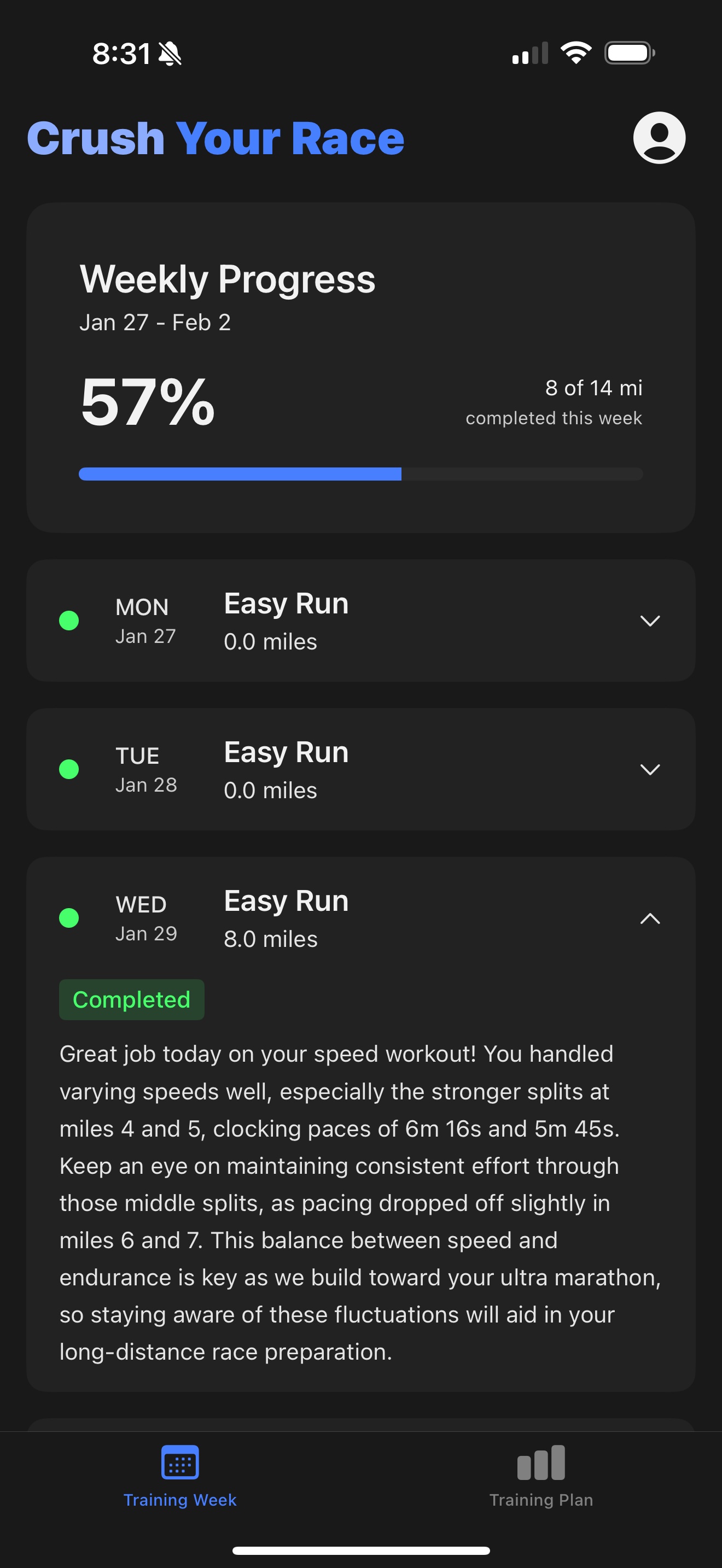
Task: Tap green status dot for Wednesday Jan 29
Action: pyautogui.click(x=69, y=917)
